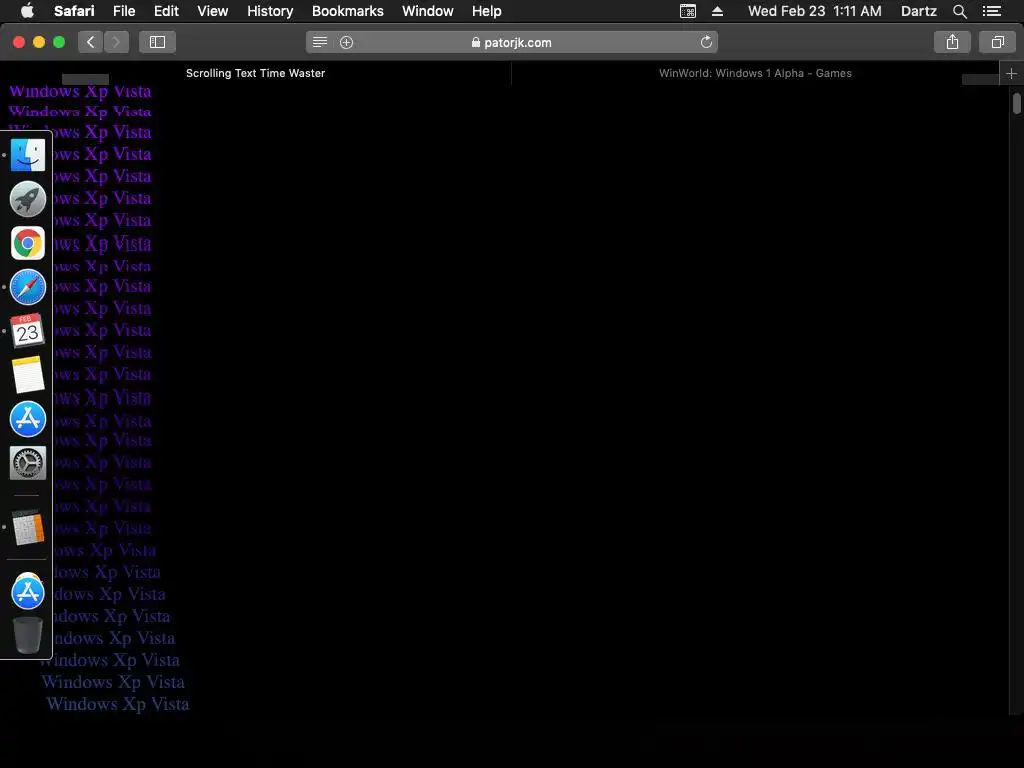Switch to Scrolling Text Time Waster tab
Image resolution: width=1024 pixels, height=768 pixels.
point(255,73)
